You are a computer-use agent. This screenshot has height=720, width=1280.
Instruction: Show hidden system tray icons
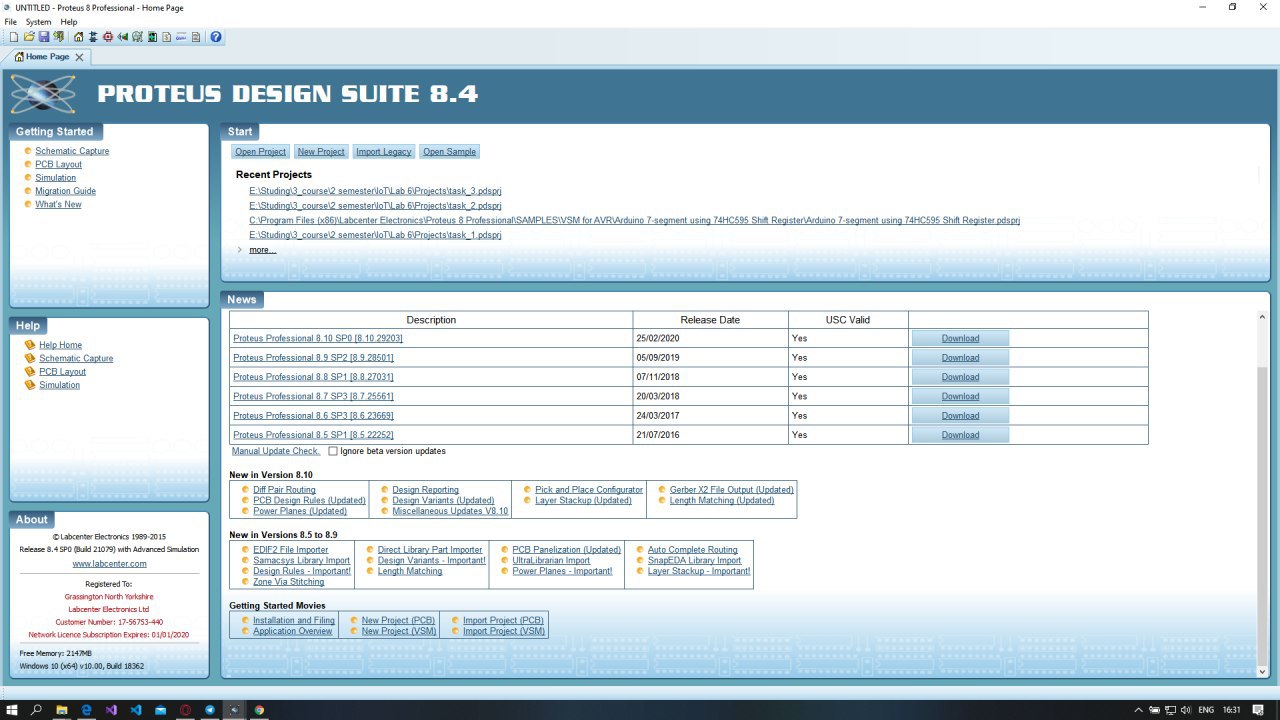(1140, 709)
